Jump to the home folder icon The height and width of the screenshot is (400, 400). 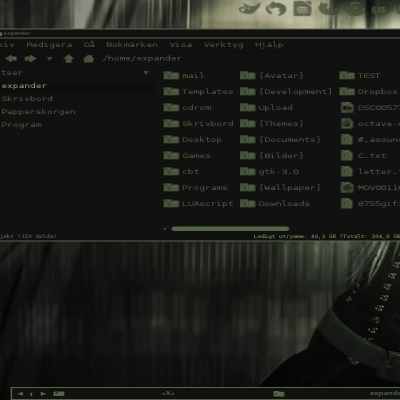(88, 59)
